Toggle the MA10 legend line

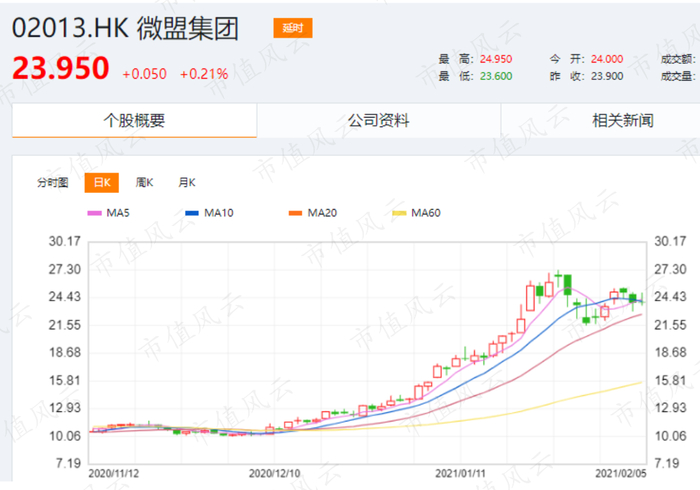pos(209,213)
